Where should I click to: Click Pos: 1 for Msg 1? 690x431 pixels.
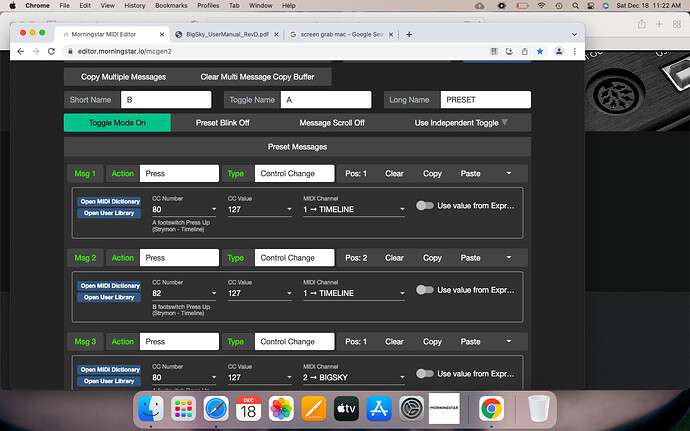pos(356,173)
